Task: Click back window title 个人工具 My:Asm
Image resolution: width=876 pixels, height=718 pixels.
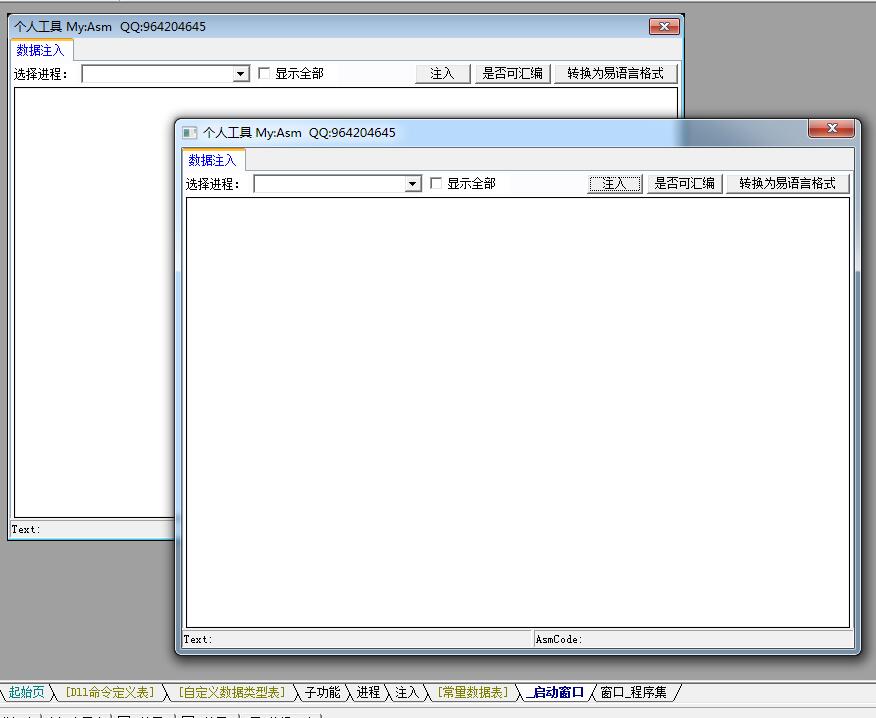Action: 63,27
